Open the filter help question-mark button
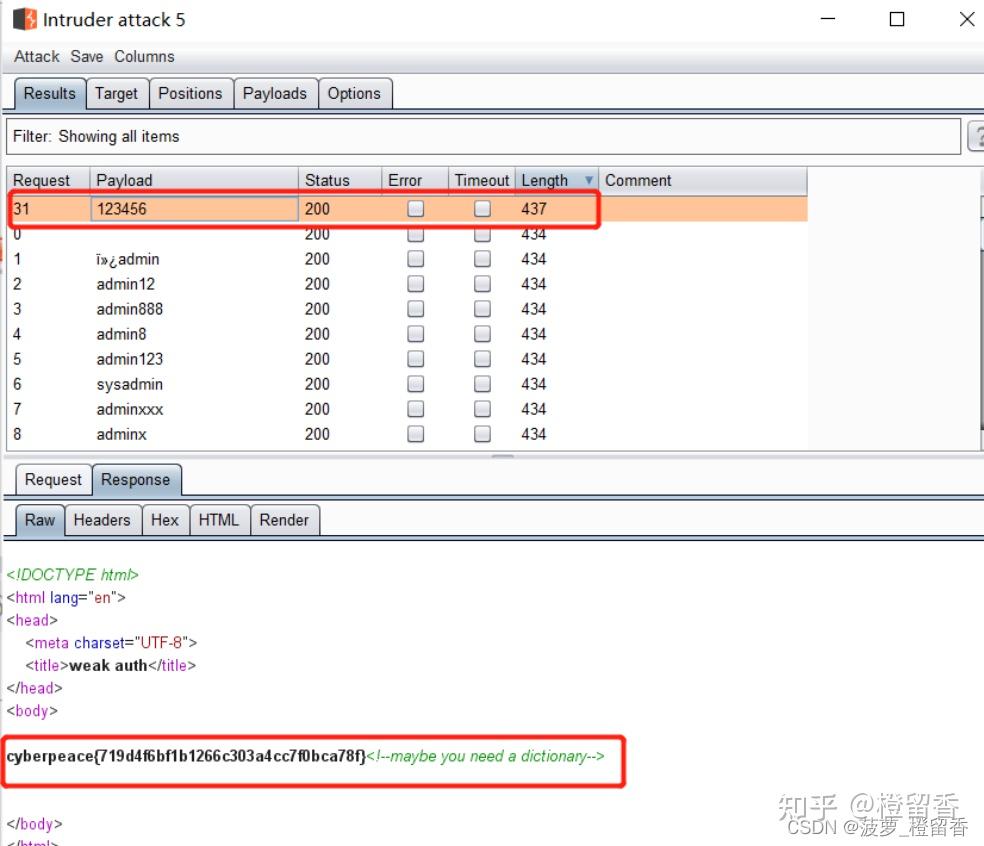The width and height of the screenshot is (984, 846). 976,136
